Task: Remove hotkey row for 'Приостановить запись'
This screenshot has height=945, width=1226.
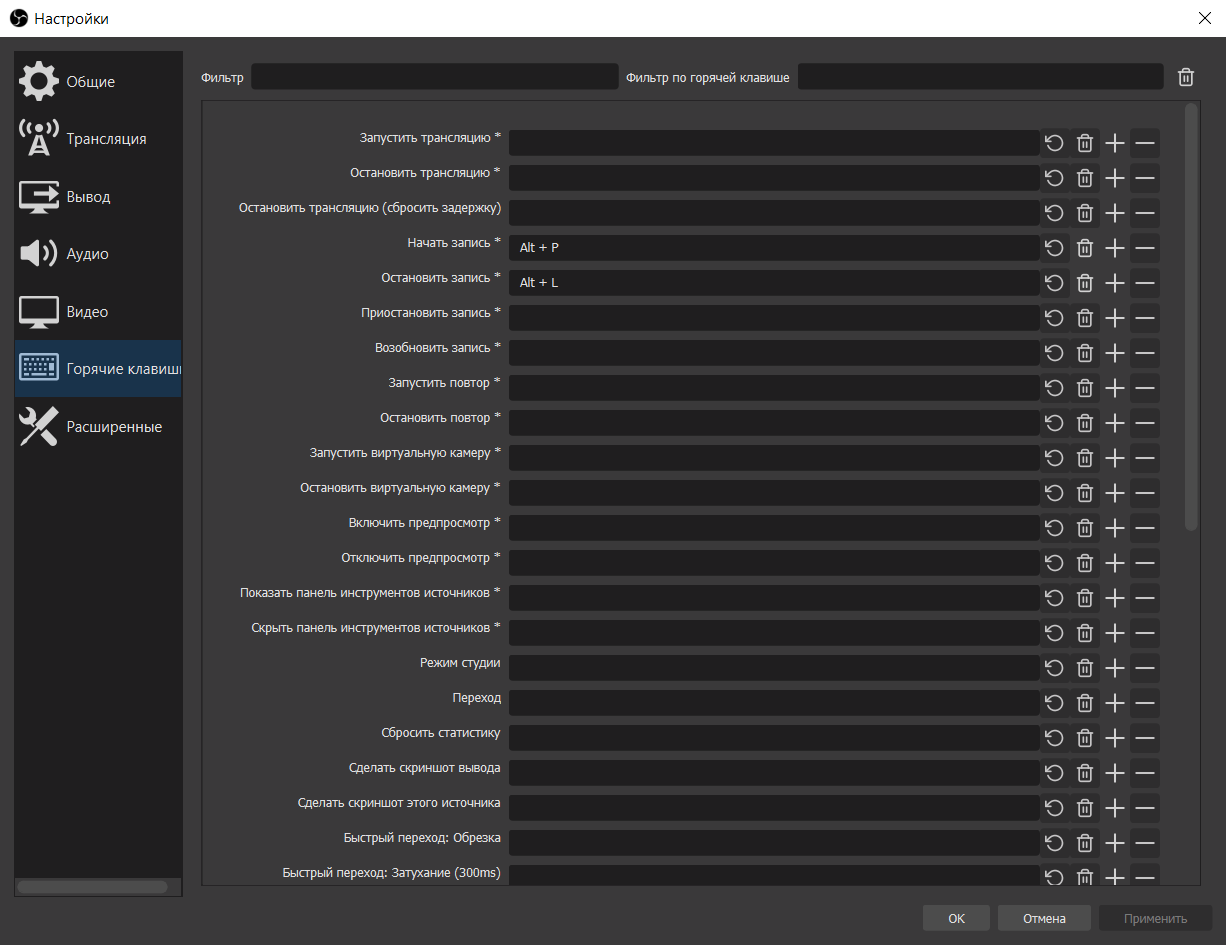Action: coord(1145,318)
